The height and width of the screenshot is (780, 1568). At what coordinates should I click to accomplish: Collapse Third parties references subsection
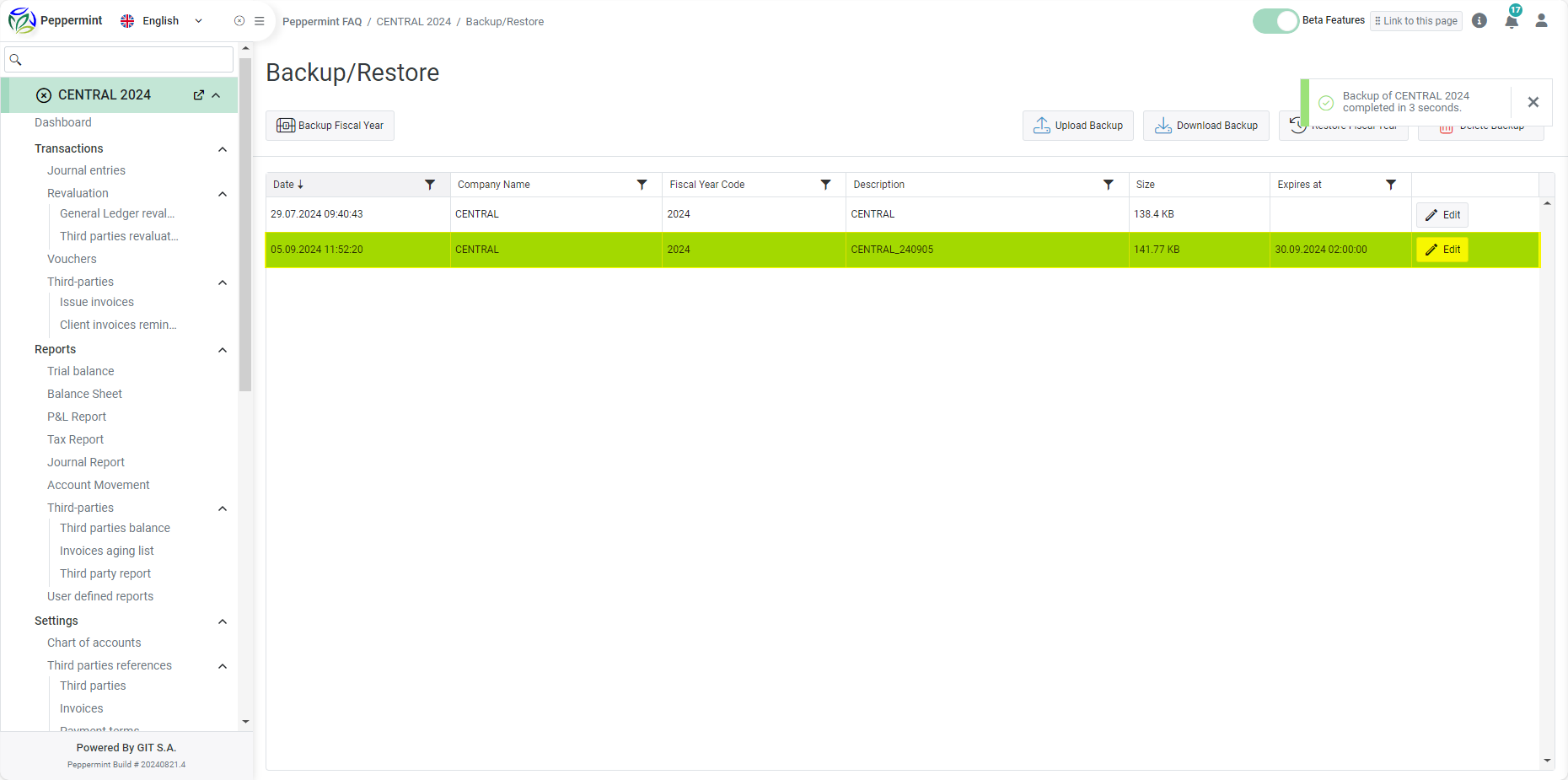[x=223, y=666]
